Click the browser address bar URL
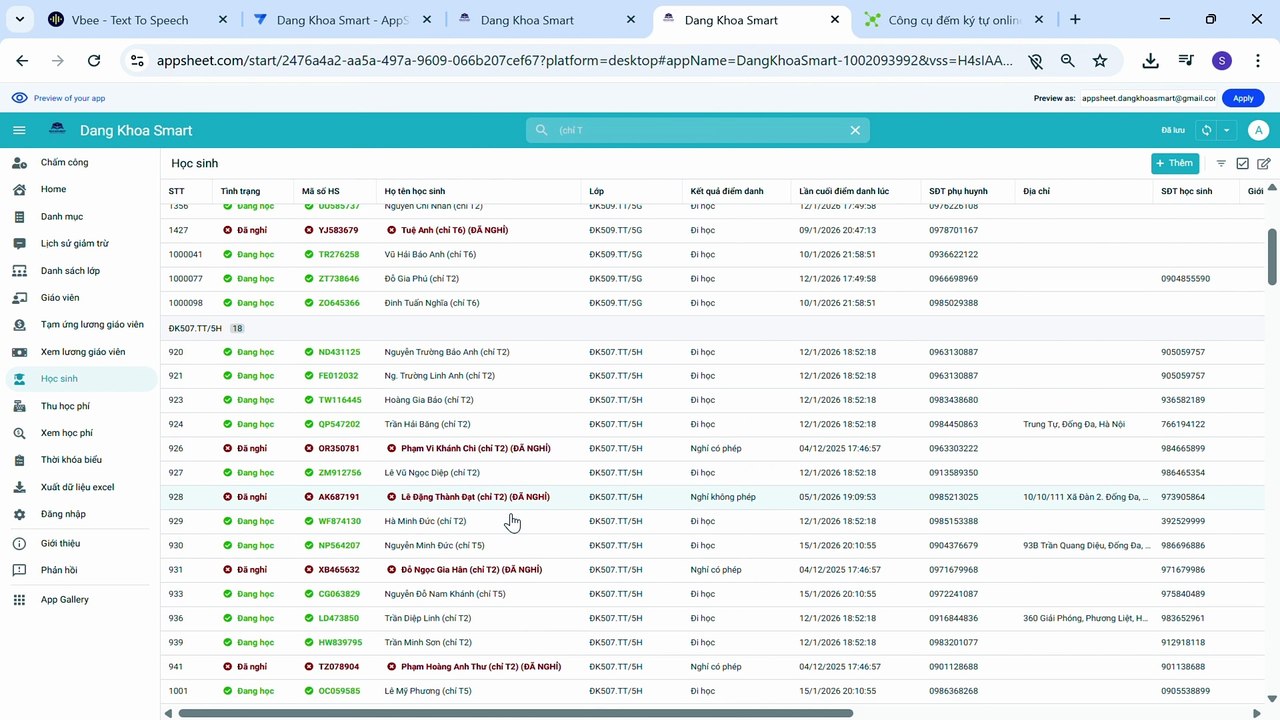The height and width of the screenshot is (720, 1280). [585, 61]
